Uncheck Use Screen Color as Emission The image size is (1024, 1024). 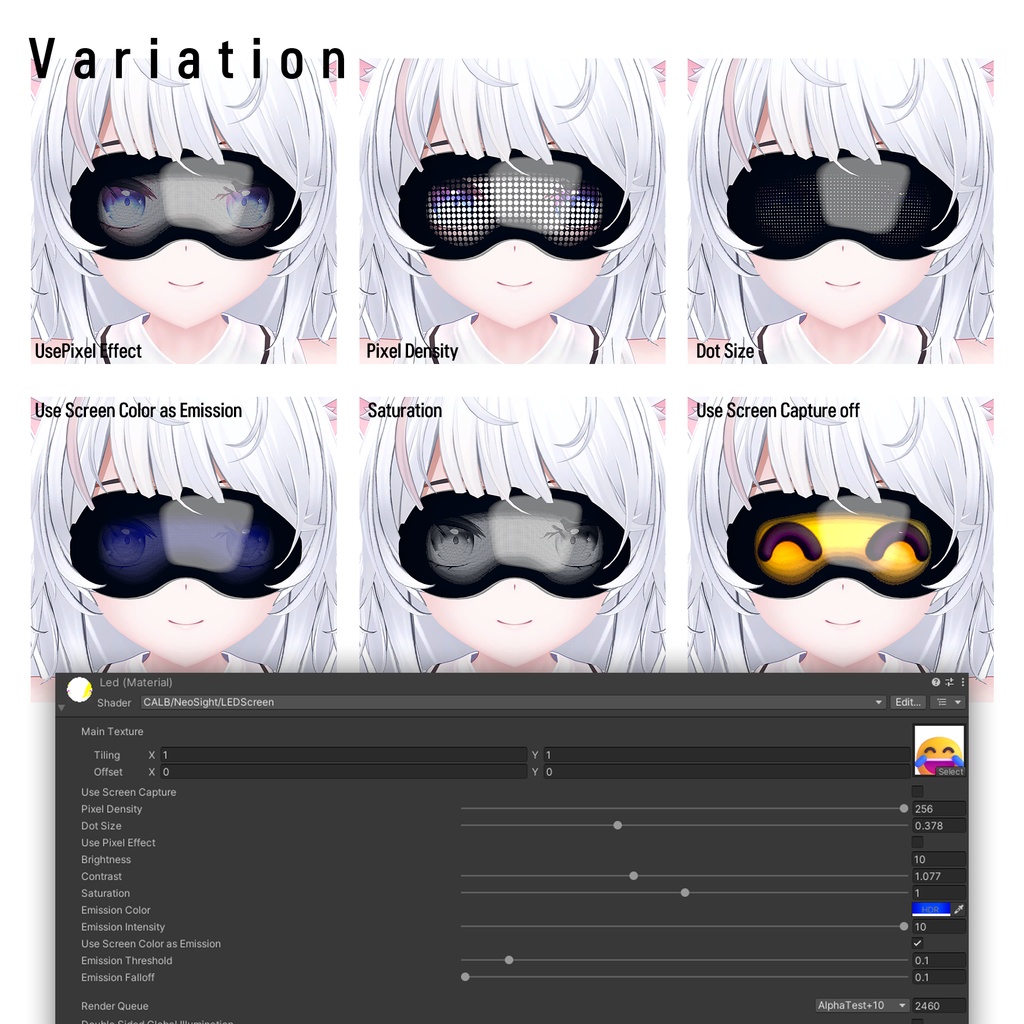pyautogui.click(x=918, y=943)
